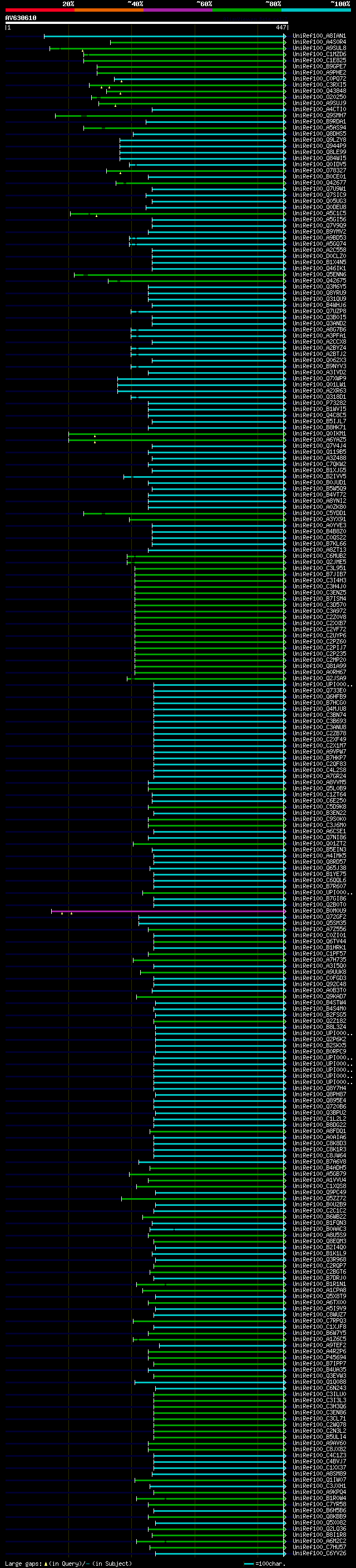This screenshot has width=356, height=1568.
Task: Open hit UniRef100_Q2JSA9
Action: pyautogui.click(x=319, y=678)
